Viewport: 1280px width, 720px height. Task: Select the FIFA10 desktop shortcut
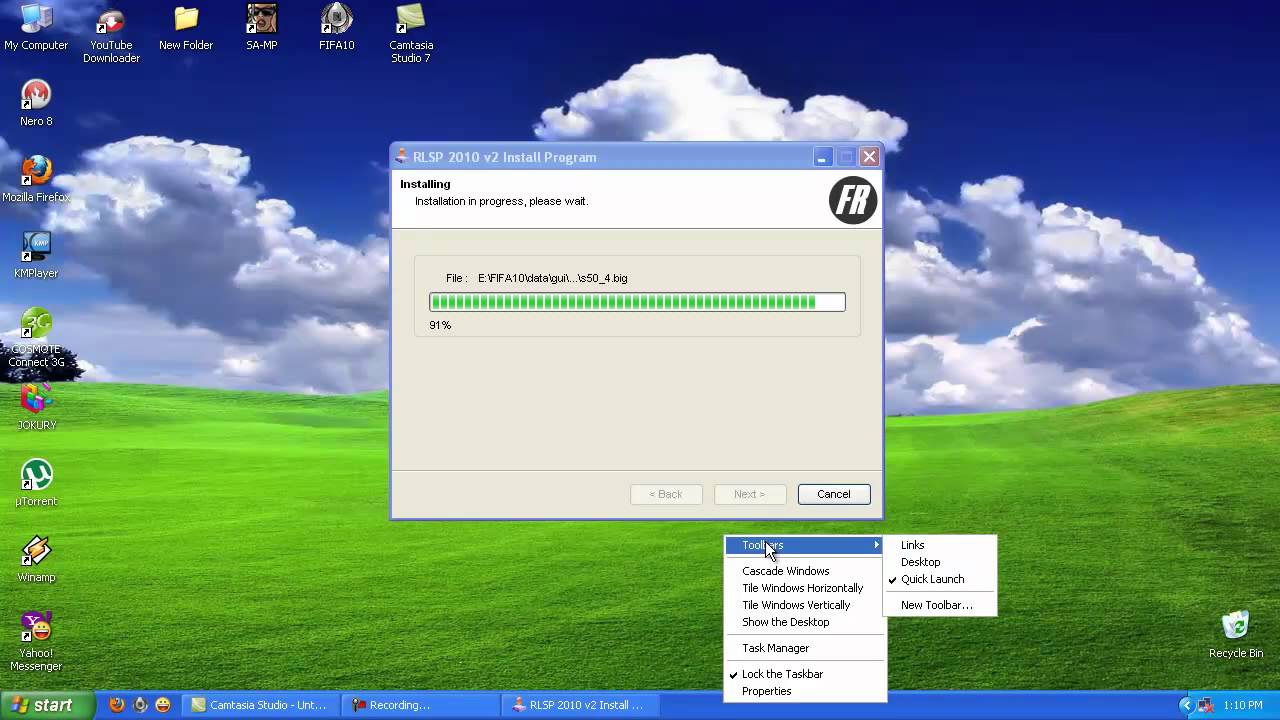pos(337,27)
